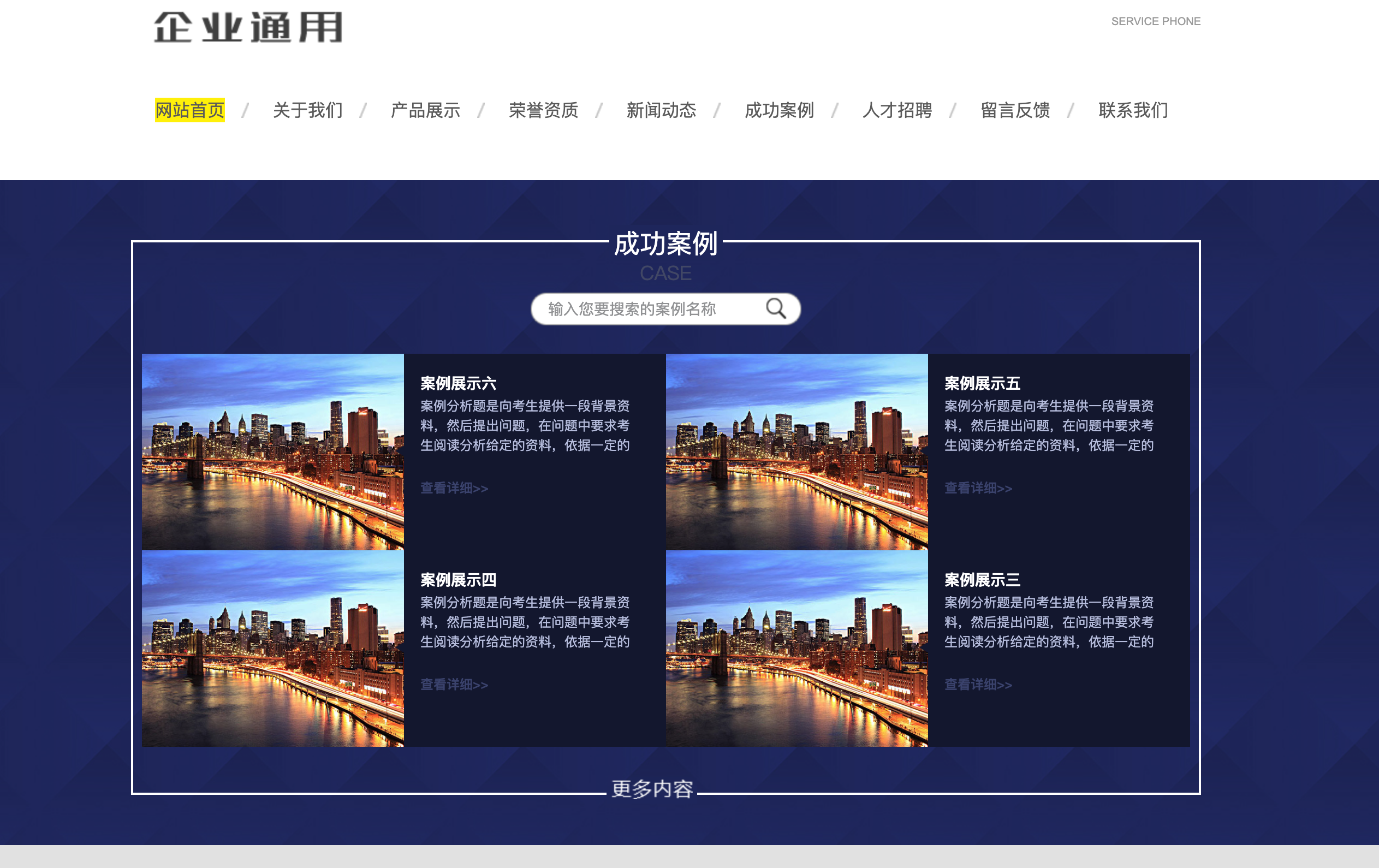Click the 案例展示六 title

click(458, 383)
